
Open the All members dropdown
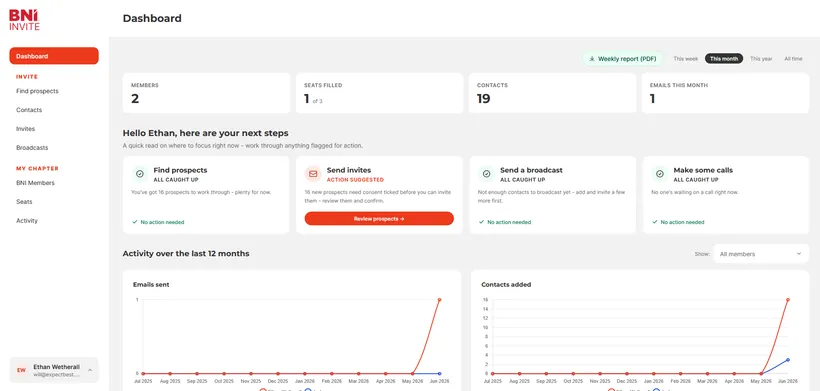761,254
